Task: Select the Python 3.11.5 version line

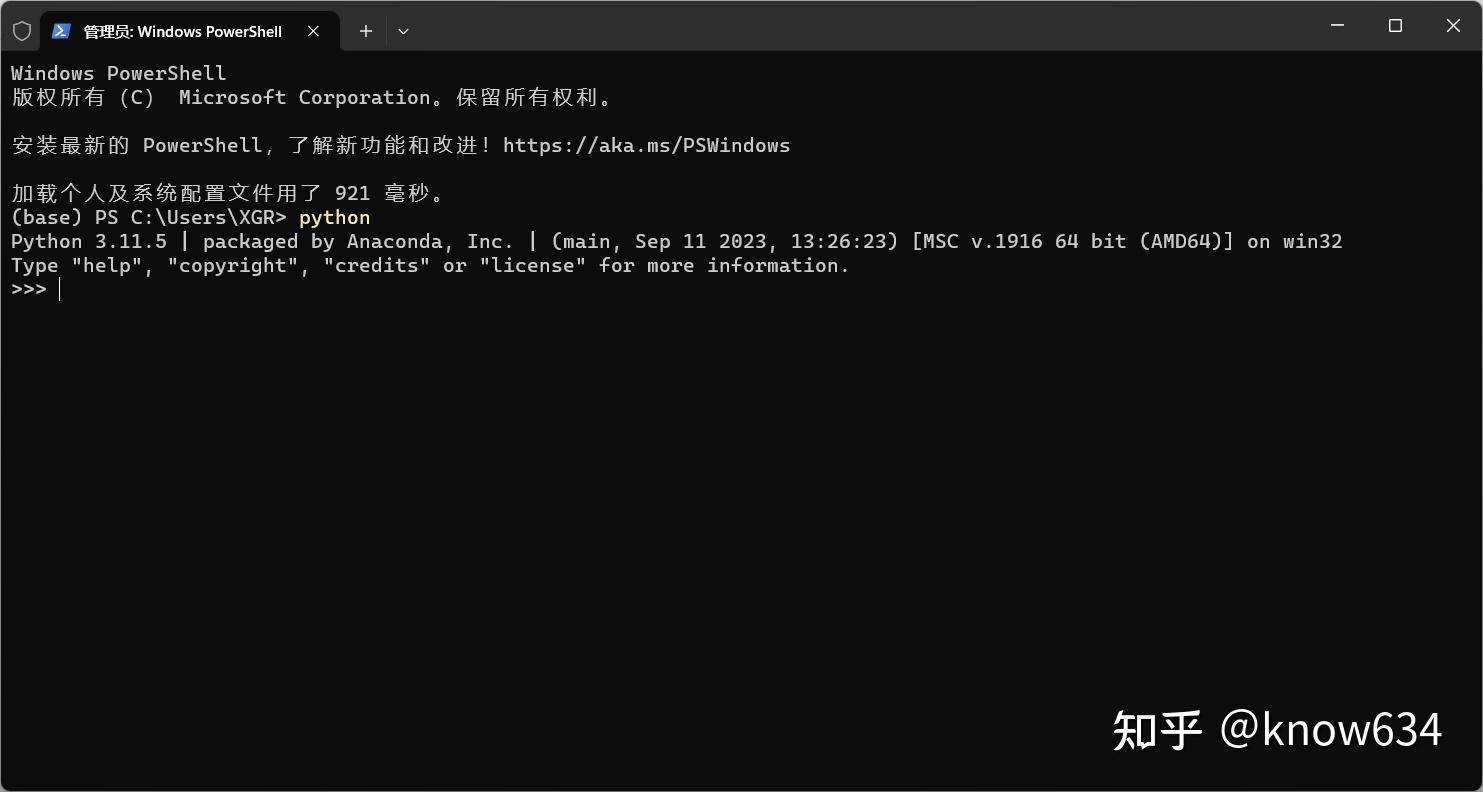Action: coord(400,241)
